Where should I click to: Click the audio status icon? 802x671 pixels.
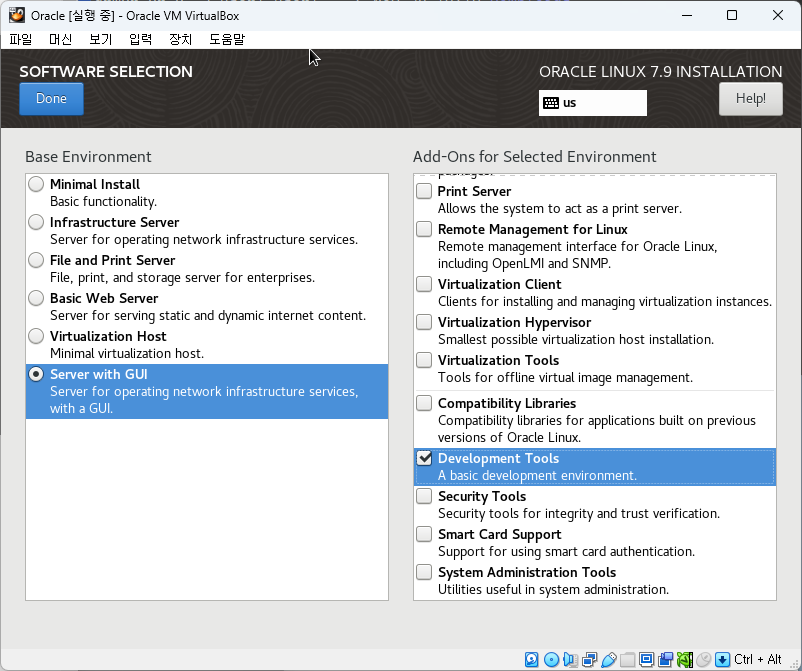pyautogui.click(x=570, y=659)
